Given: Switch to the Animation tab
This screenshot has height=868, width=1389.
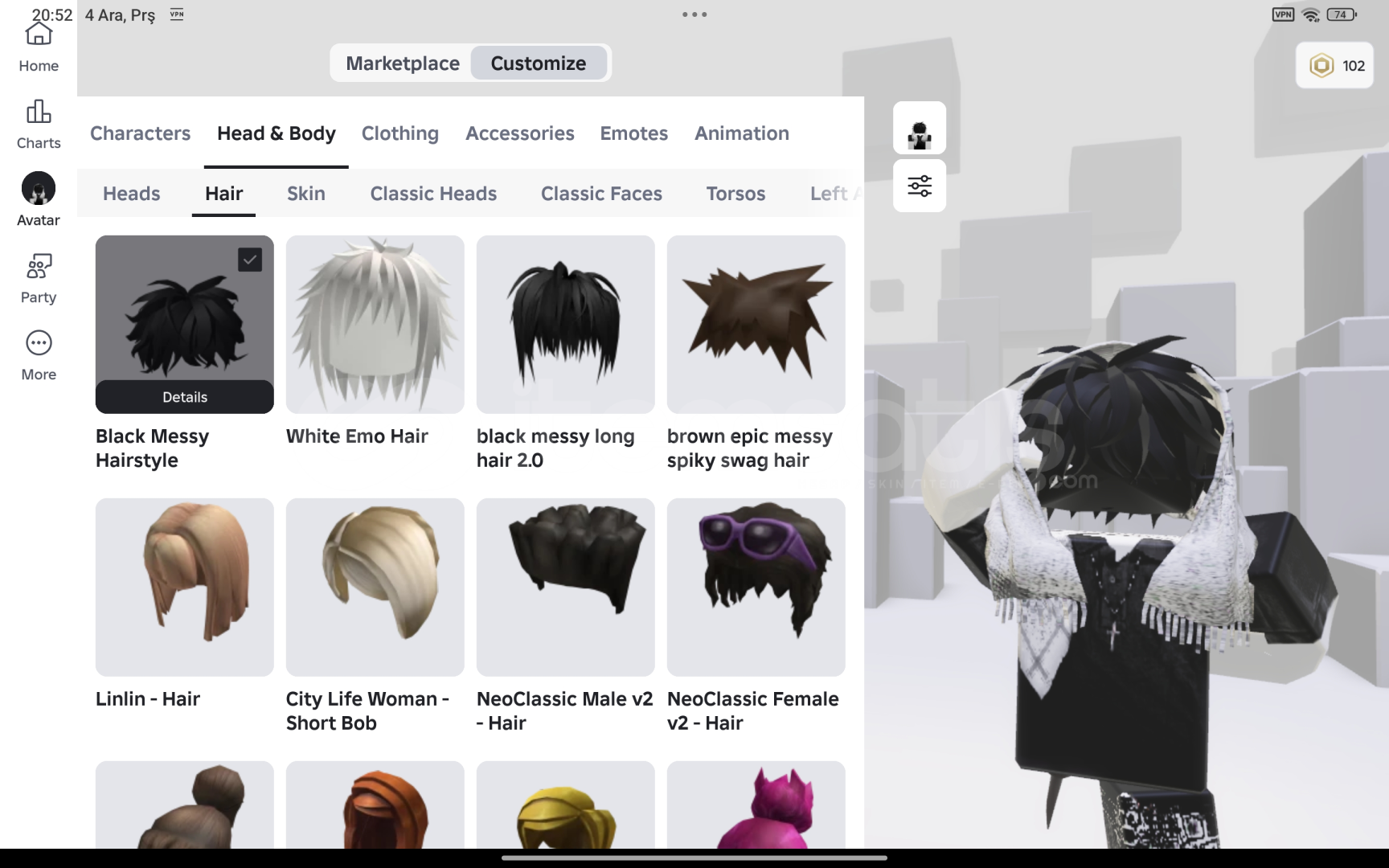Looking at the screenshot, I should (742, 133).
